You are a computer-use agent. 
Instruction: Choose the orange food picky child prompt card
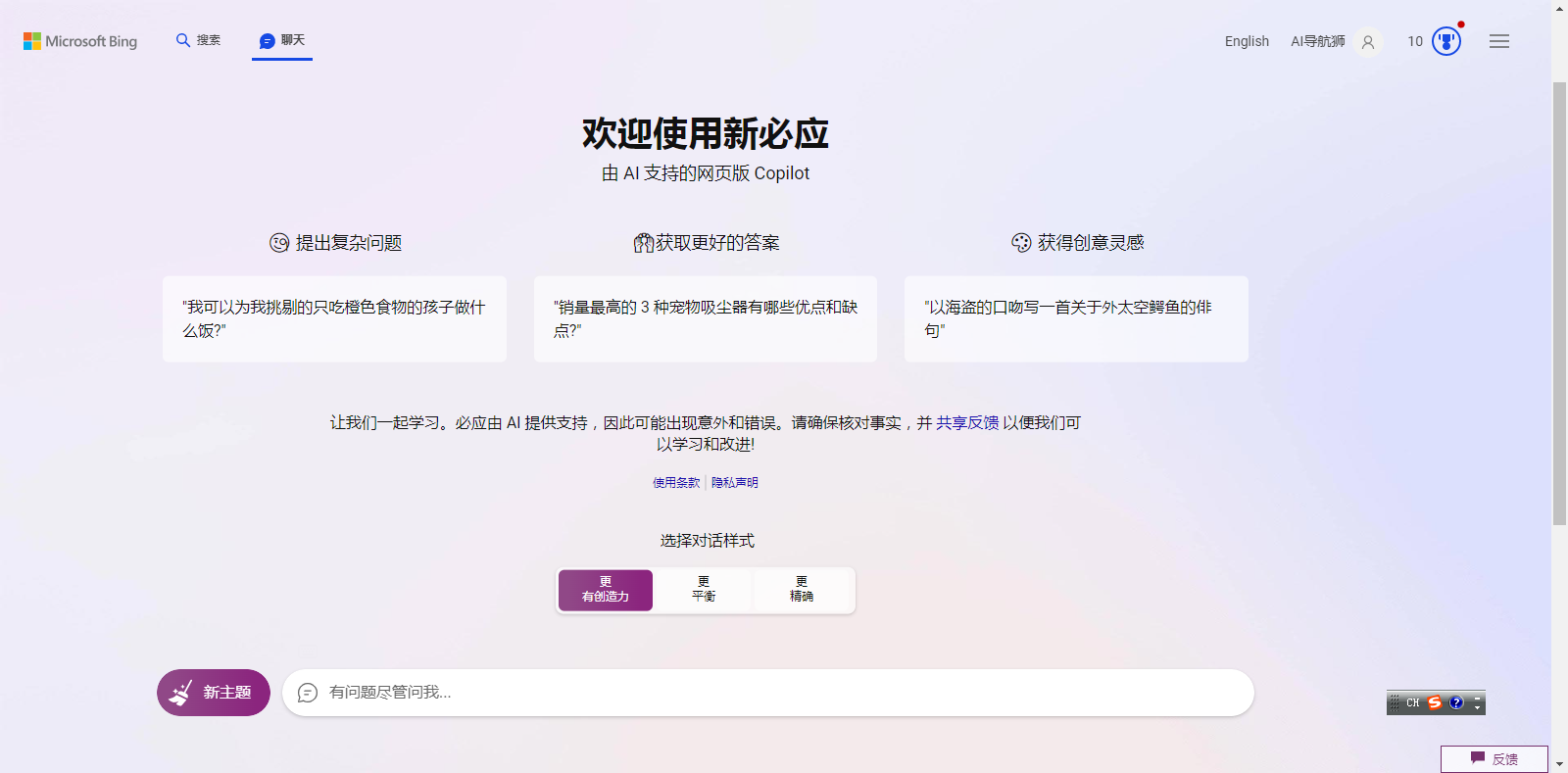pos(334,319)
